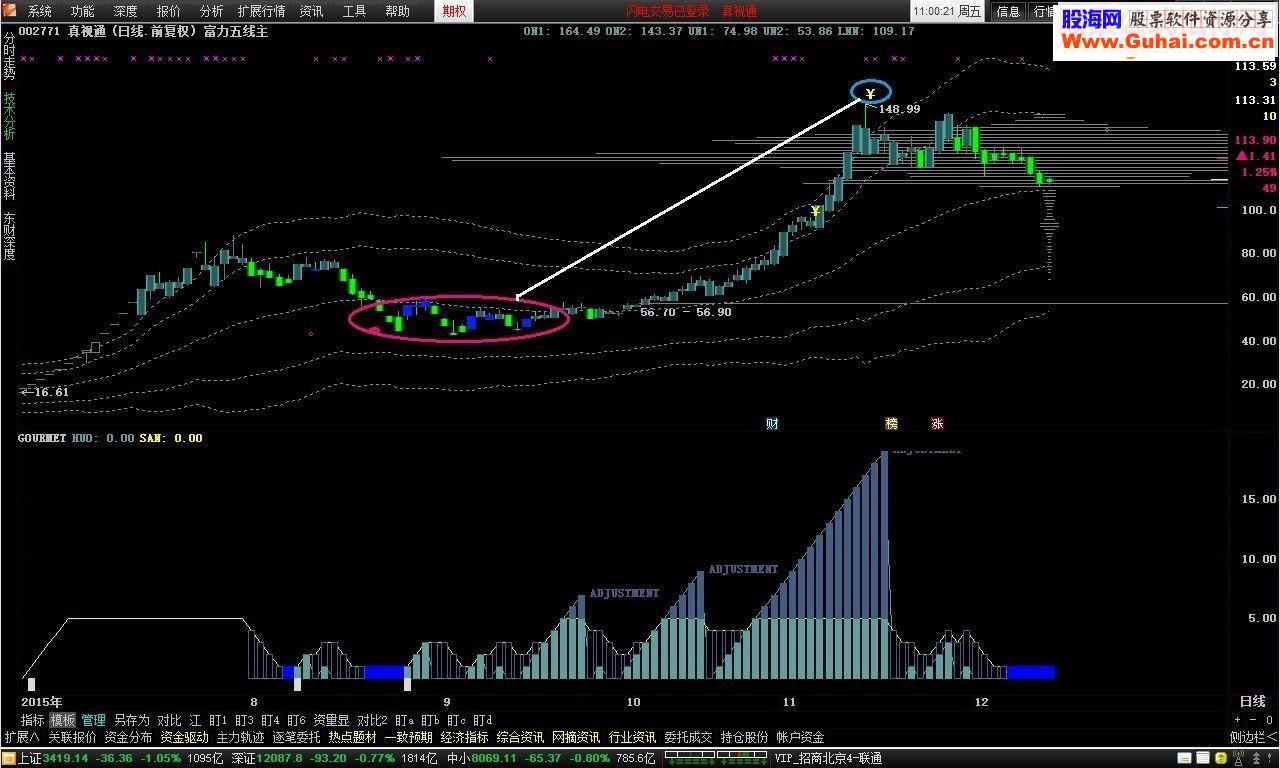Switch to 东财深度 side tab
The width and height of the screenshot is (1280, 768).
9,236
